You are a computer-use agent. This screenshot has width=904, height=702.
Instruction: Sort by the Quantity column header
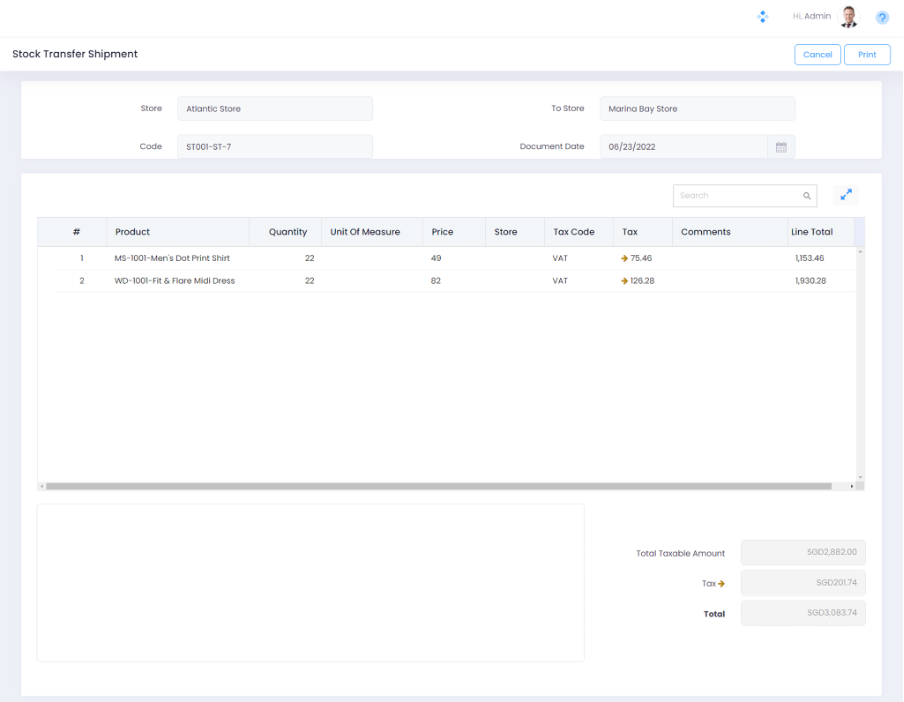pos(288,232)
